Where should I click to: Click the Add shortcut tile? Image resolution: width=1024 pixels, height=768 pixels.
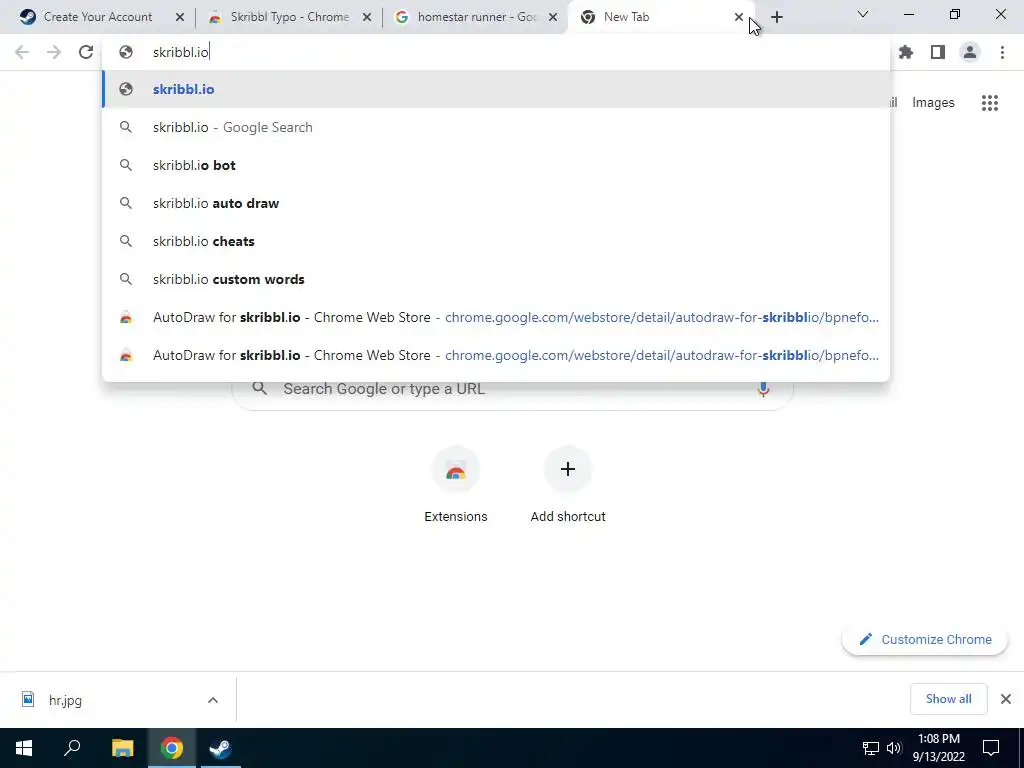click(x=568, y=487)
